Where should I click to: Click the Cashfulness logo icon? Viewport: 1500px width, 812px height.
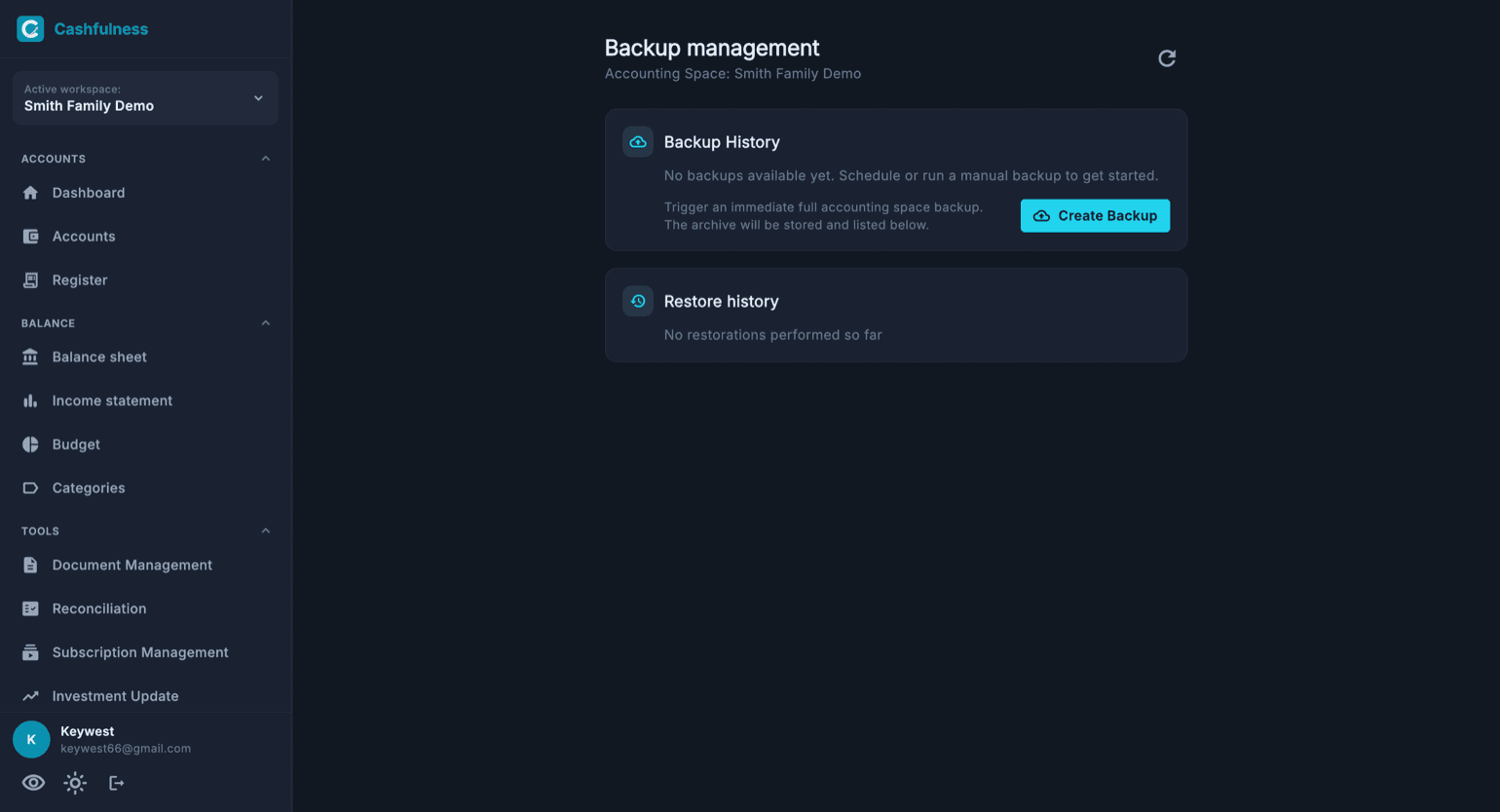[x=30, y=29]
